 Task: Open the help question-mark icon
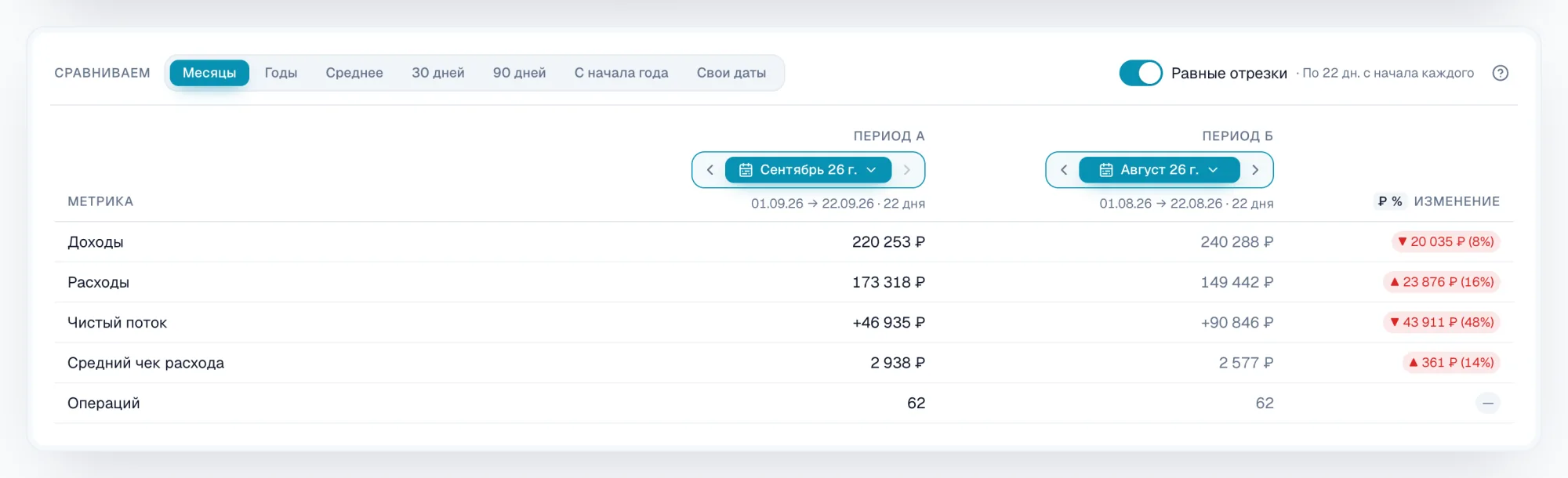[1500, 73]
